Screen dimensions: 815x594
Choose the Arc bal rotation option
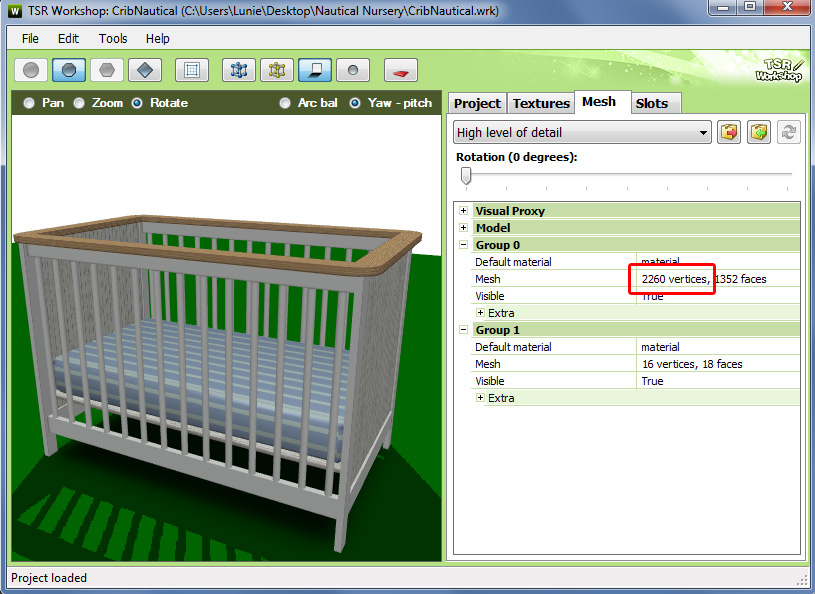pyautogui.click(x=285, y=103)
